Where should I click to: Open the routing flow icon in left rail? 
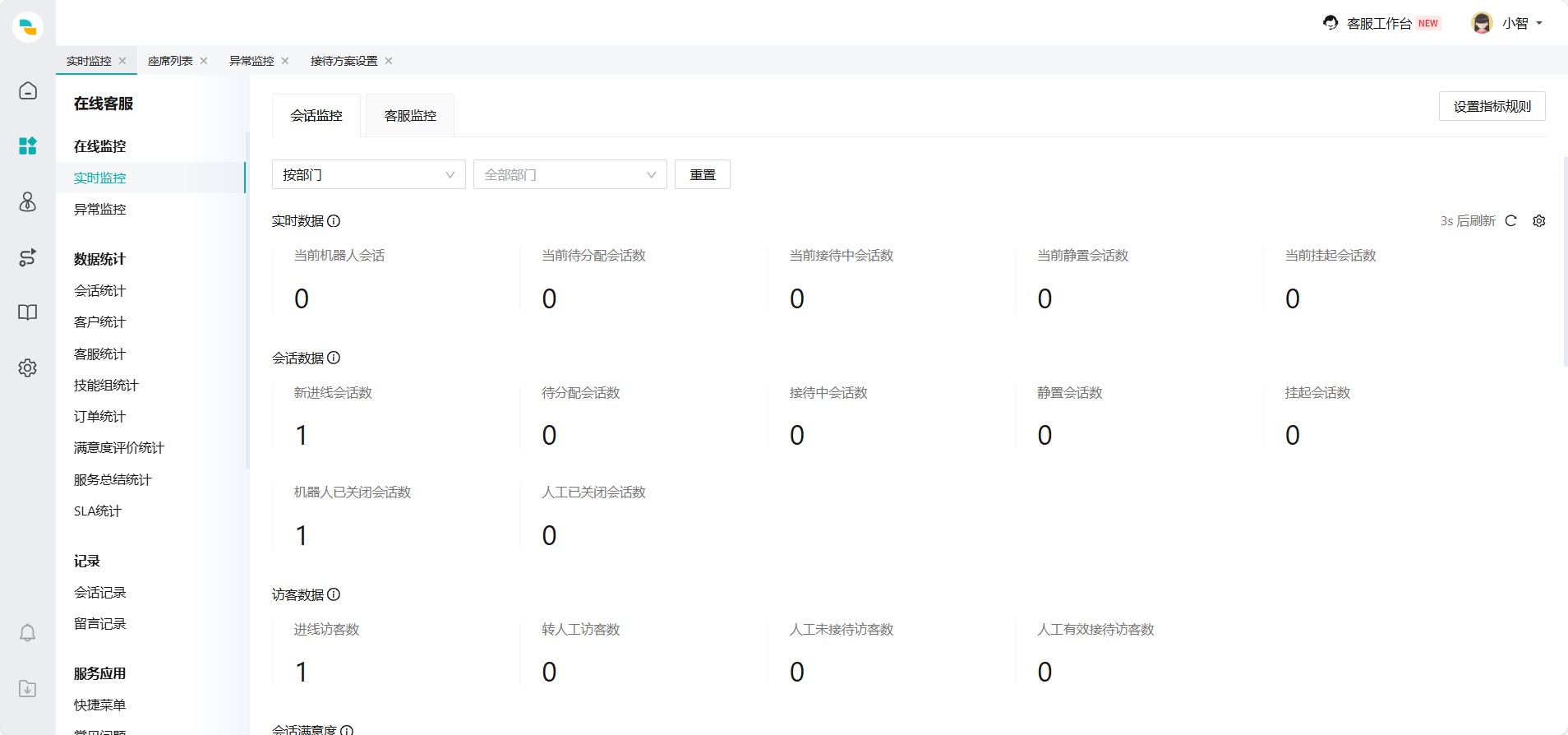[28, 257]
